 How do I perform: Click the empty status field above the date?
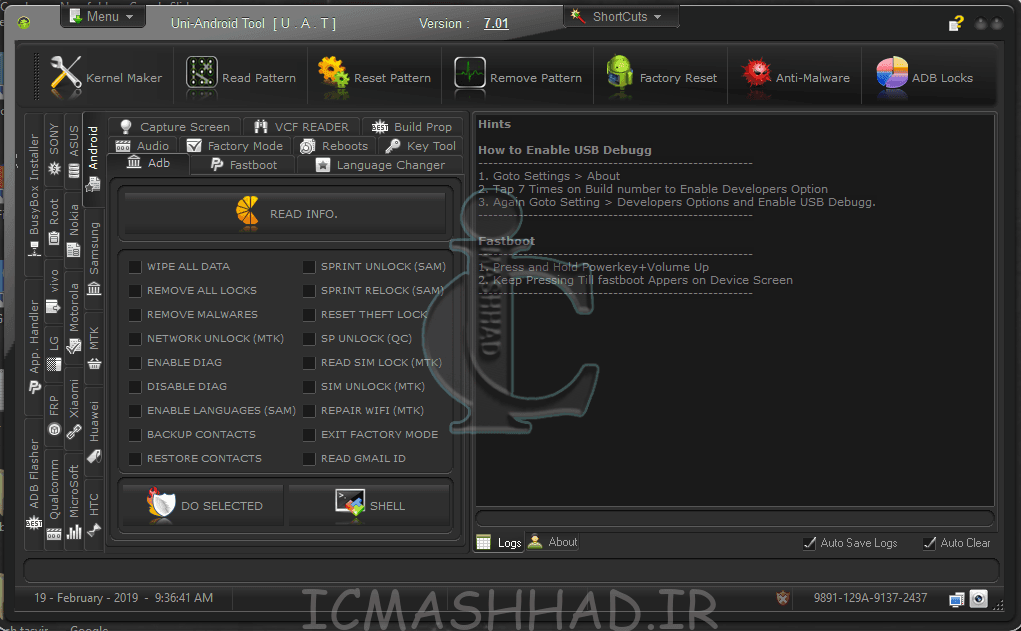coord(511,570)
